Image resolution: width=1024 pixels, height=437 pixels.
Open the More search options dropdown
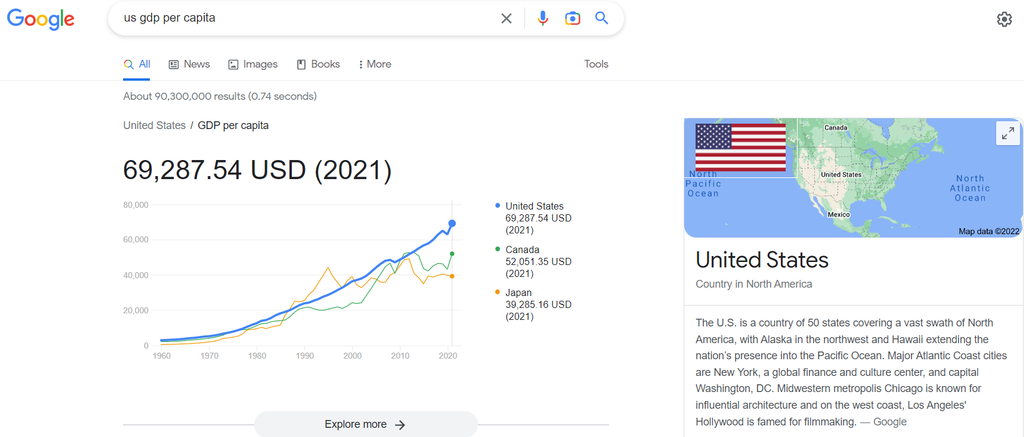point(375,64)
